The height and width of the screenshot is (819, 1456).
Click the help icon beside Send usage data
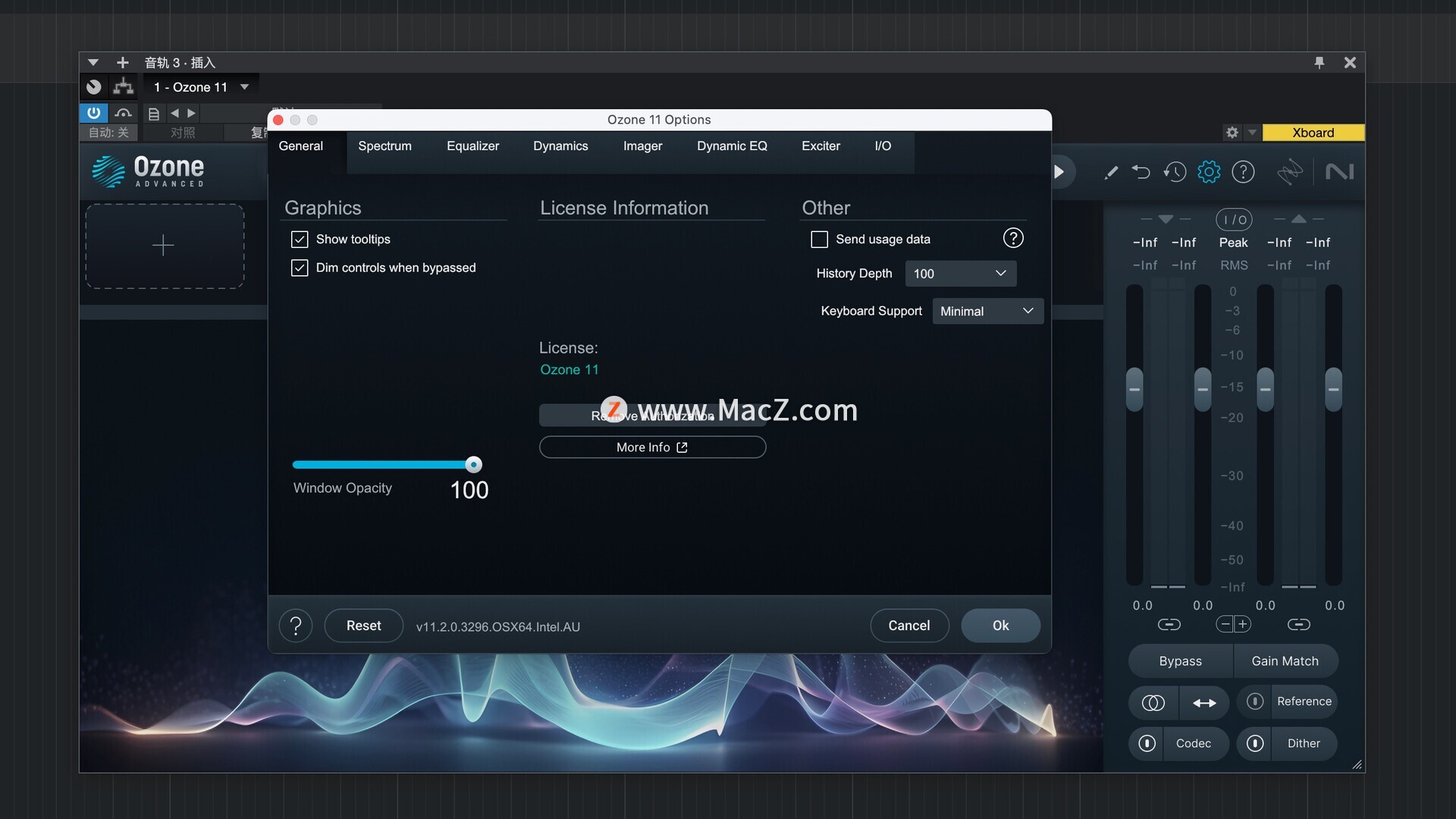coord(1013,238)
